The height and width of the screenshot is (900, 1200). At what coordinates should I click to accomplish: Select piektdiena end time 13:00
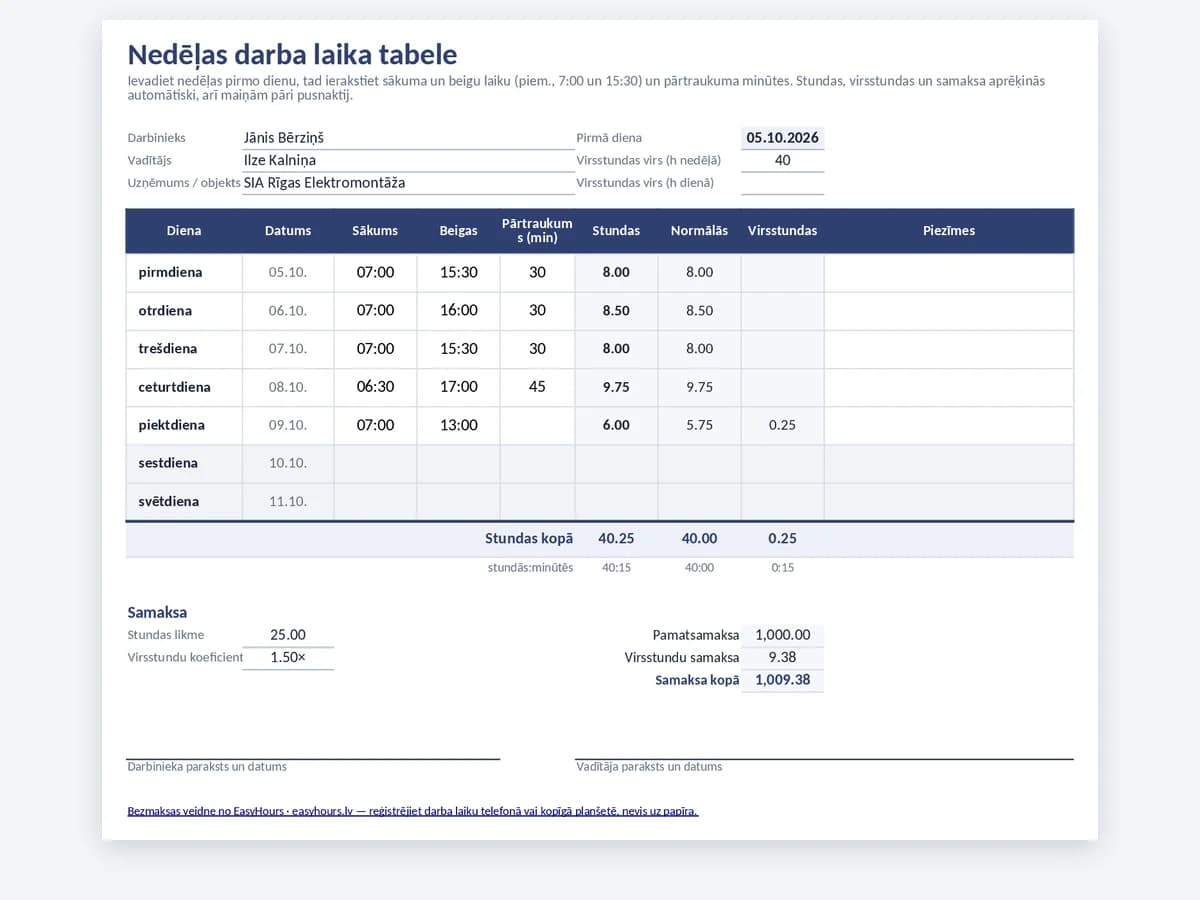(x=458, y=425)
